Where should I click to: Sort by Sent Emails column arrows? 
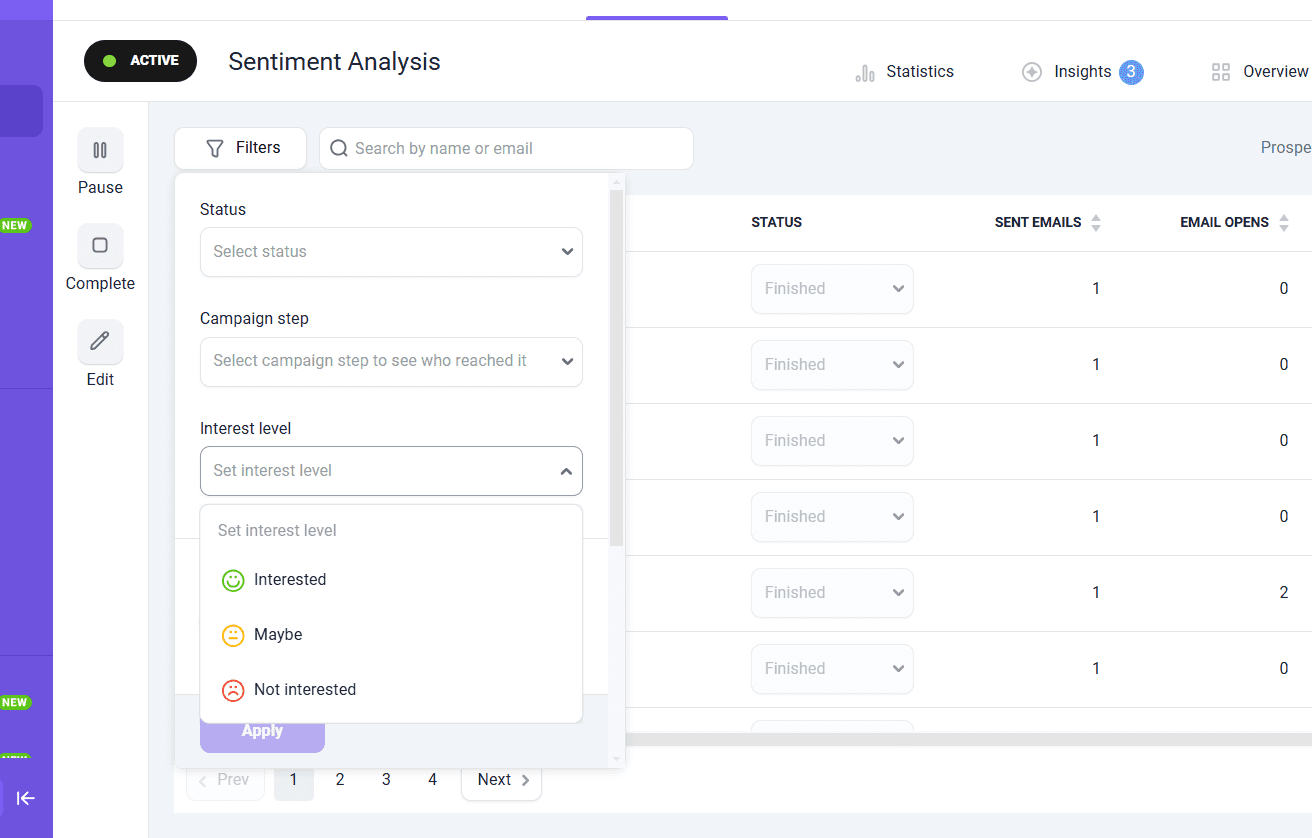[x=1096, y=223]
